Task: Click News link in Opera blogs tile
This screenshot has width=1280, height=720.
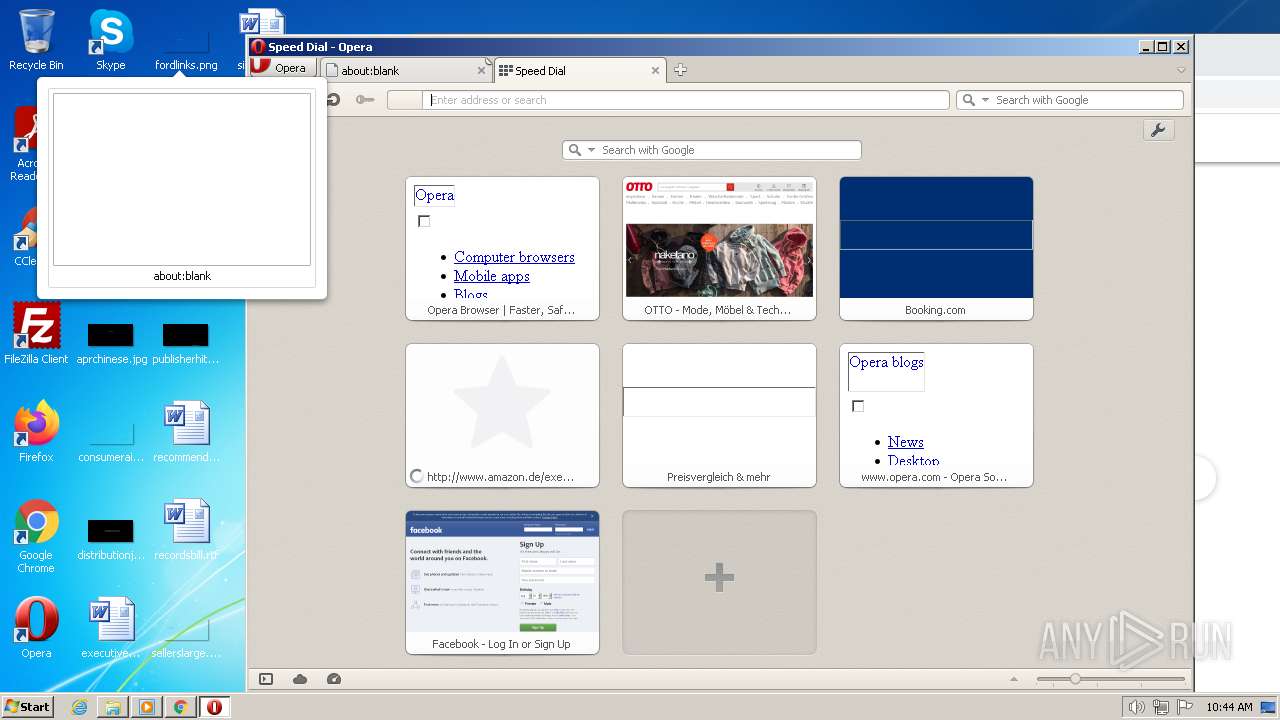Action: tap(906, 442)
